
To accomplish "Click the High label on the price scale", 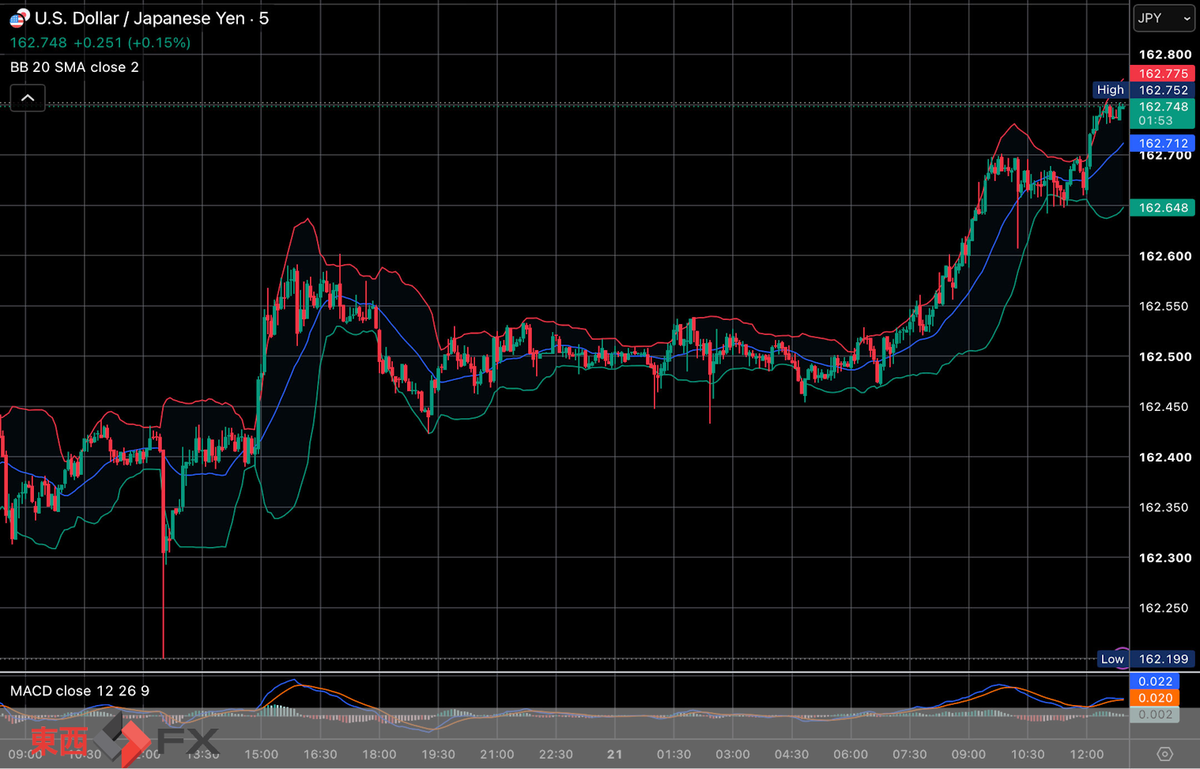I will pyautogui.click(x=1110, y=90).
